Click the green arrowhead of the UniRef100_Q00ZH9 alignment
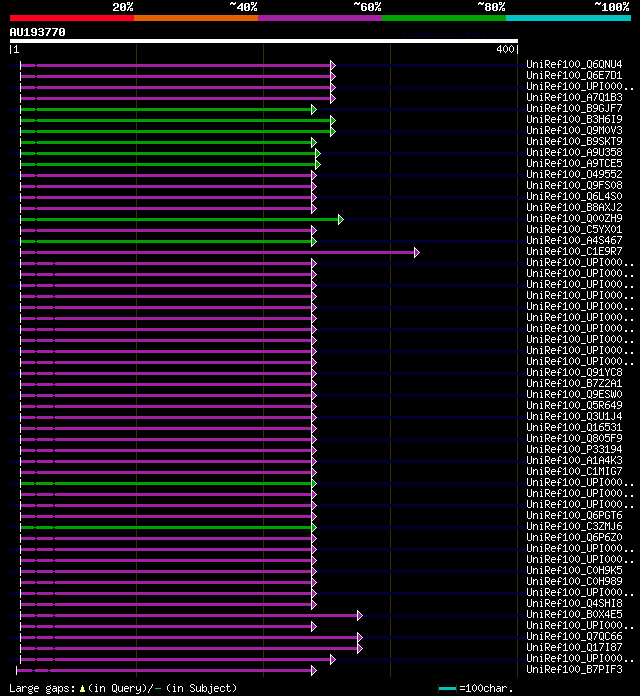Screen dimensions: 640x696 (340, 220)
